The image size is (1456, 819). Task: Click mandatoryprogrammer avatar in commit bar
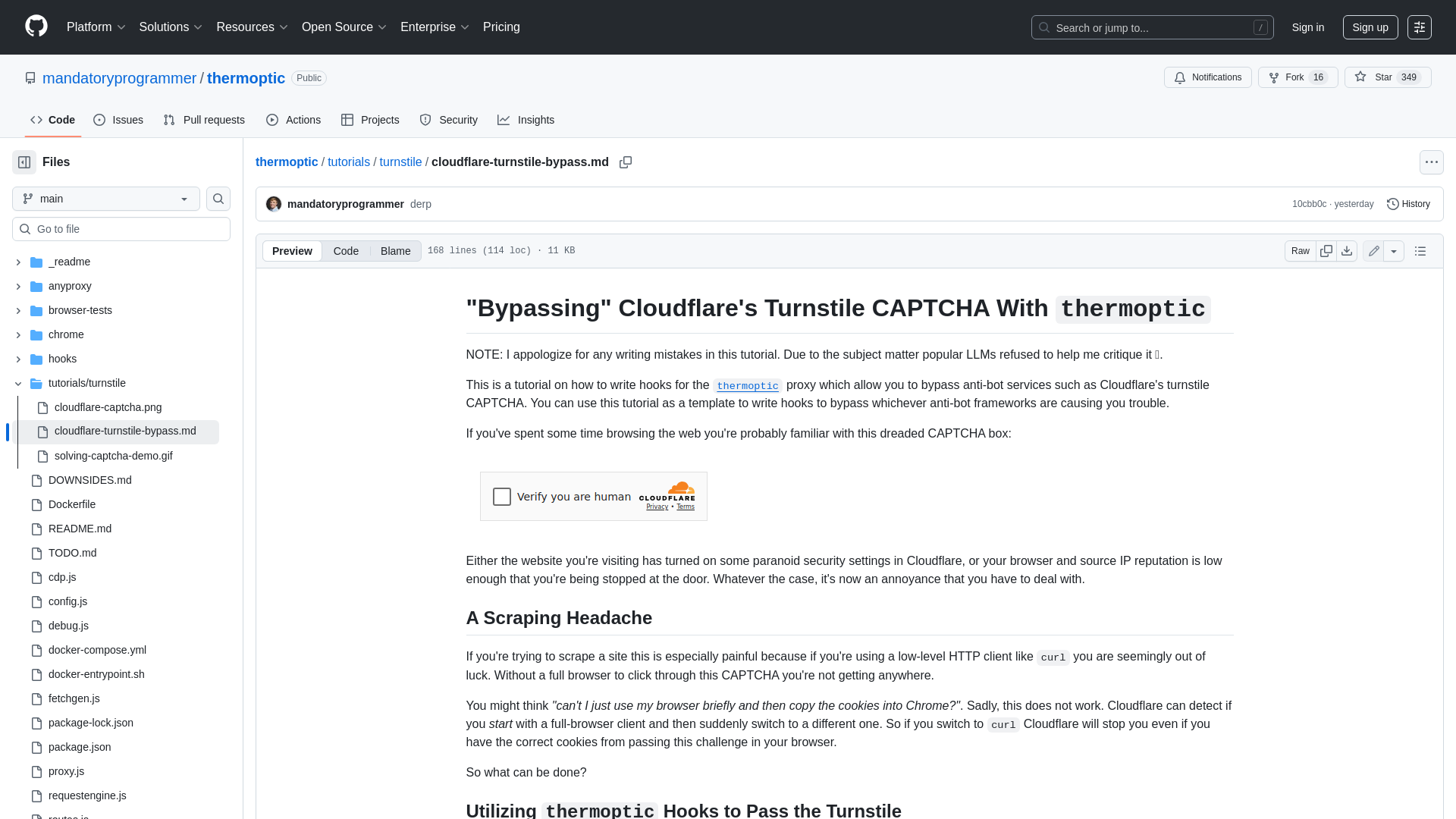(x=274, y=204)
